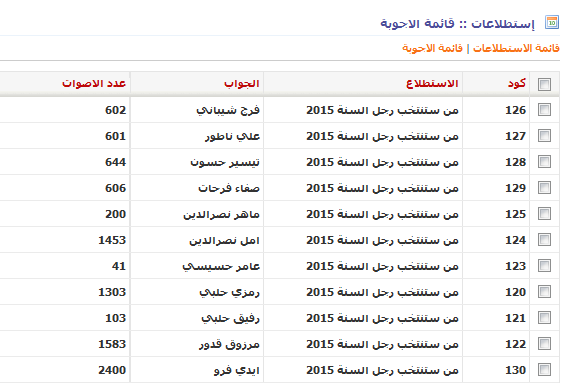Click the vote count 606

pos(116,188)
